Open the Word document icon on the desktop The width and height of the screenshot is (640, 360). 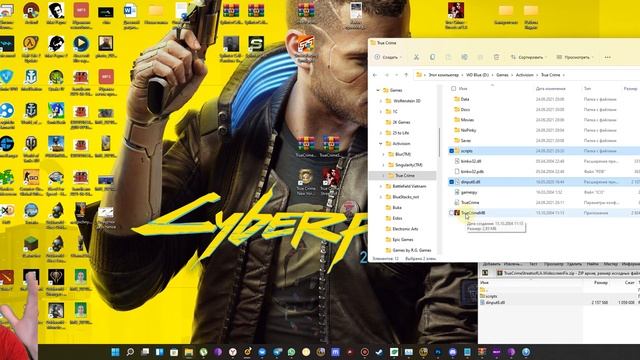(x=130, y=10)
